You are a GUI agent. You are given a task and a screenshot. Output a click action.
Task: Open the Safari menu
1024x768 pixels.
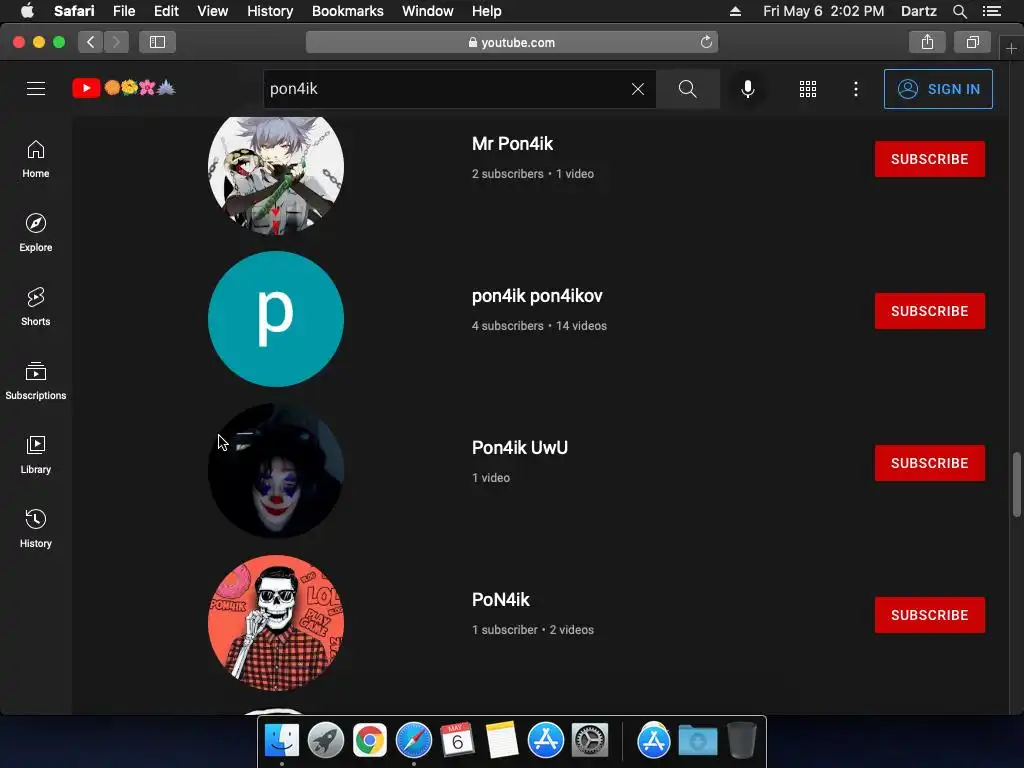[x=74, y=11]
